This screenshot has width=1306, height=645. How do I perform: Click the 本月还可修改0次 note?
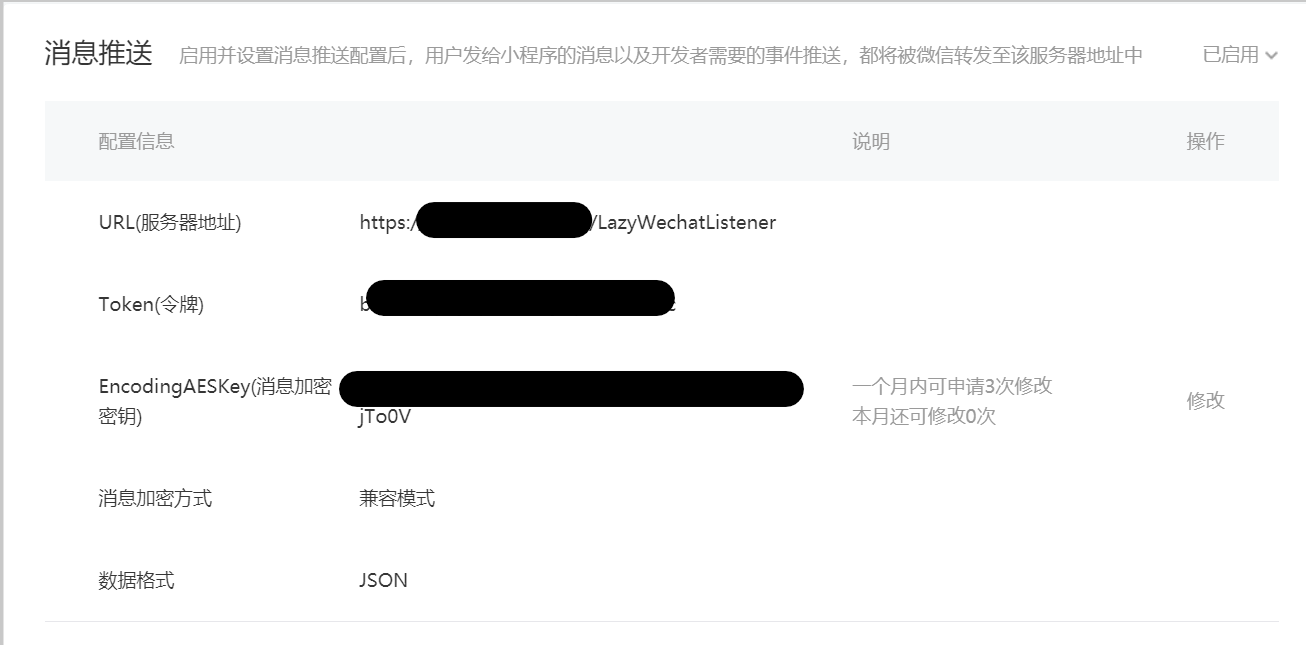(924, 417)
